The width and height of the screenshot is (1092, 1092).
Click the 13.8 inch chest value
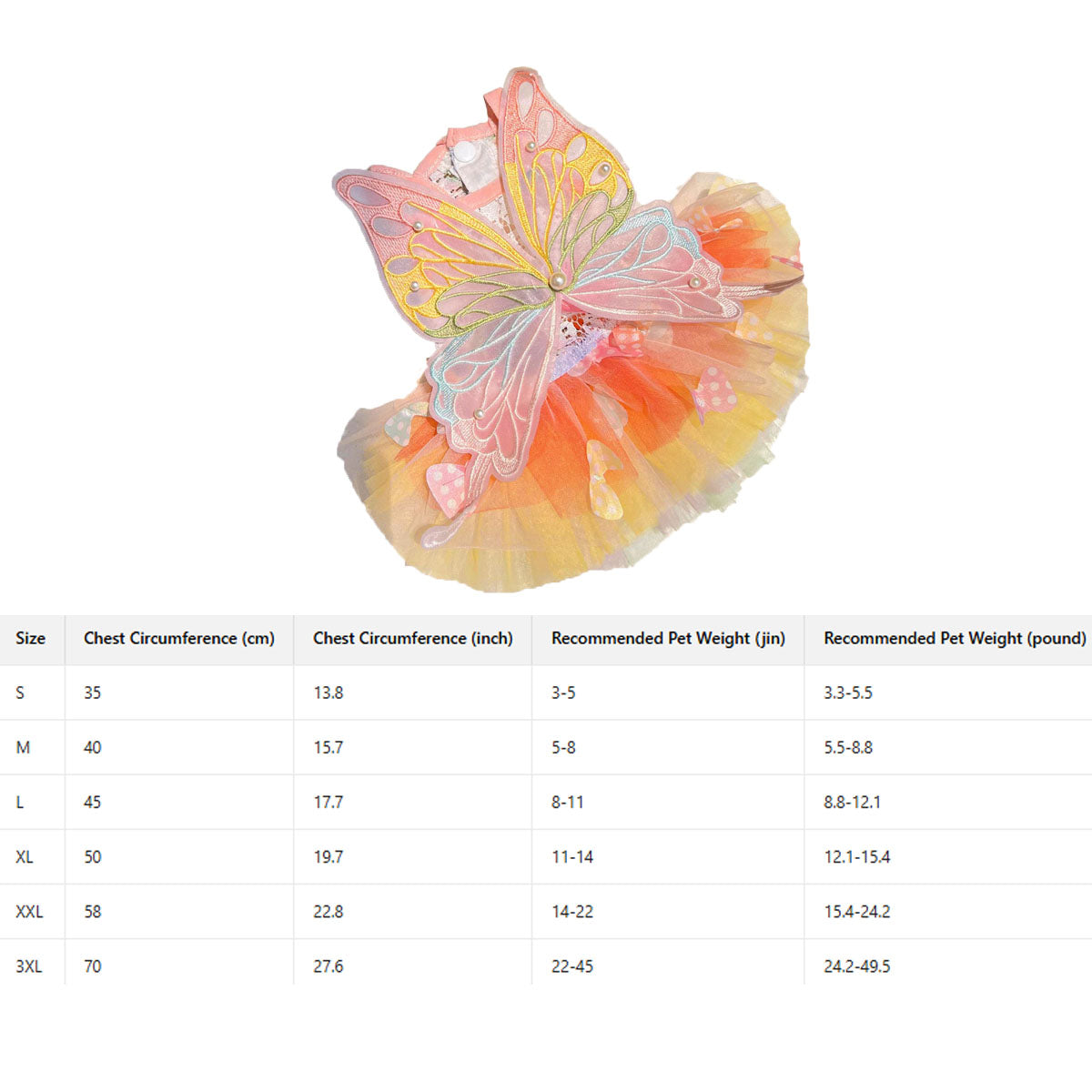click(329, 693)
